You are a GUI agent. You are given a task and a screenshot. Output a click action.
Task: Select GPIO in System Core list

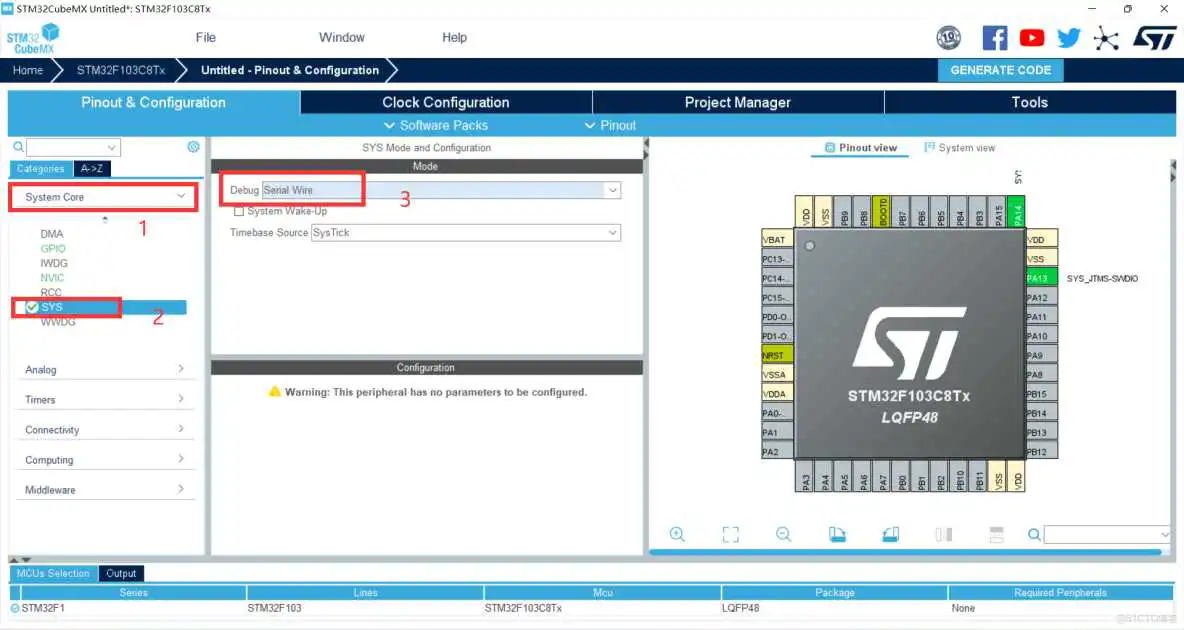[x=53, y=249]
